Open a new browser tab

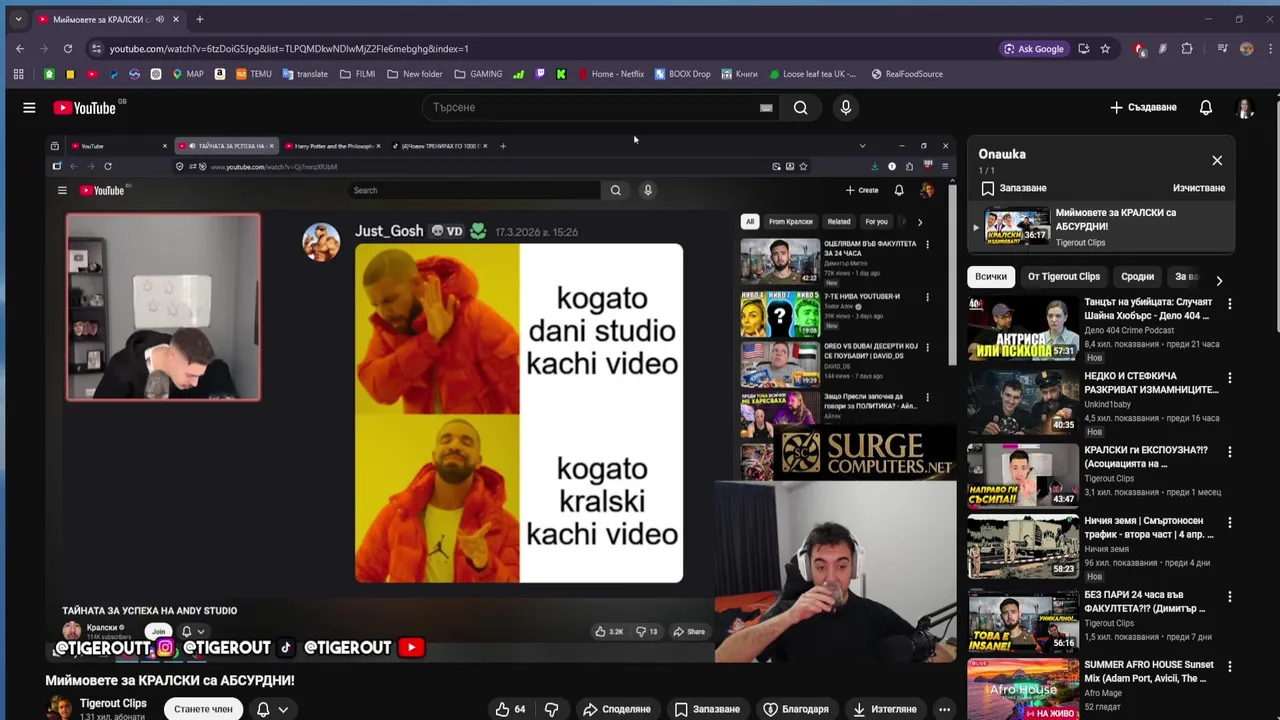tap(199, 19)
